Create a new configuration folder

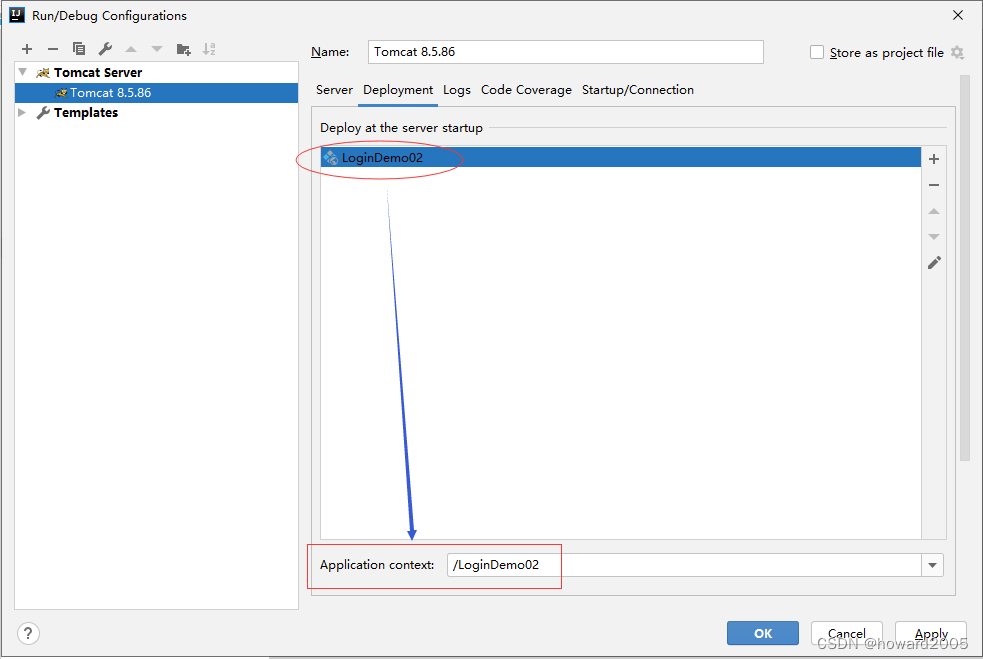(x=183, y=49)
